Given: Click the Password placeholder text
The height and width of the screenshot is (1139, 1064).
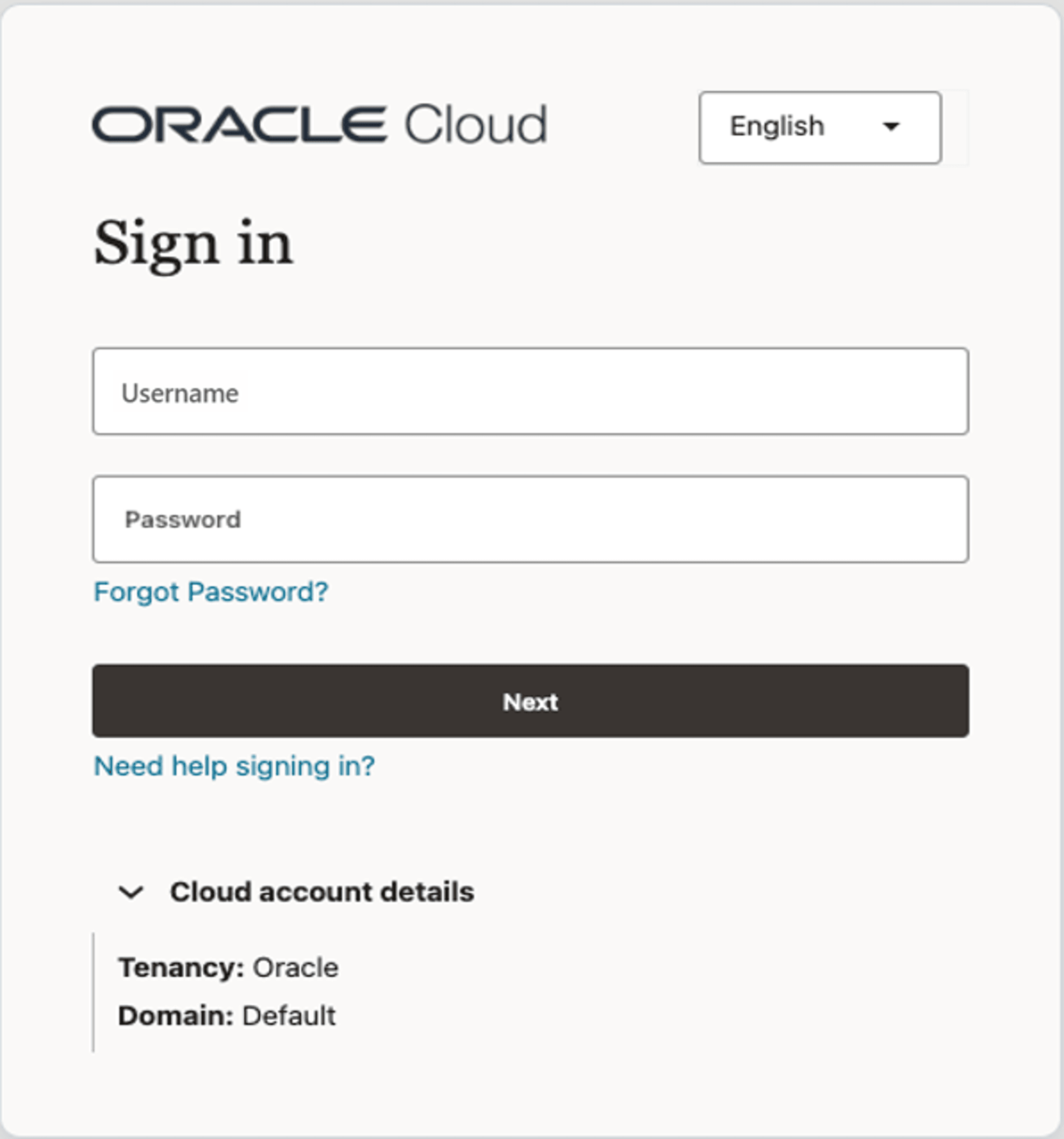Looking at the screenshot, I should click(x=182, y=518).
